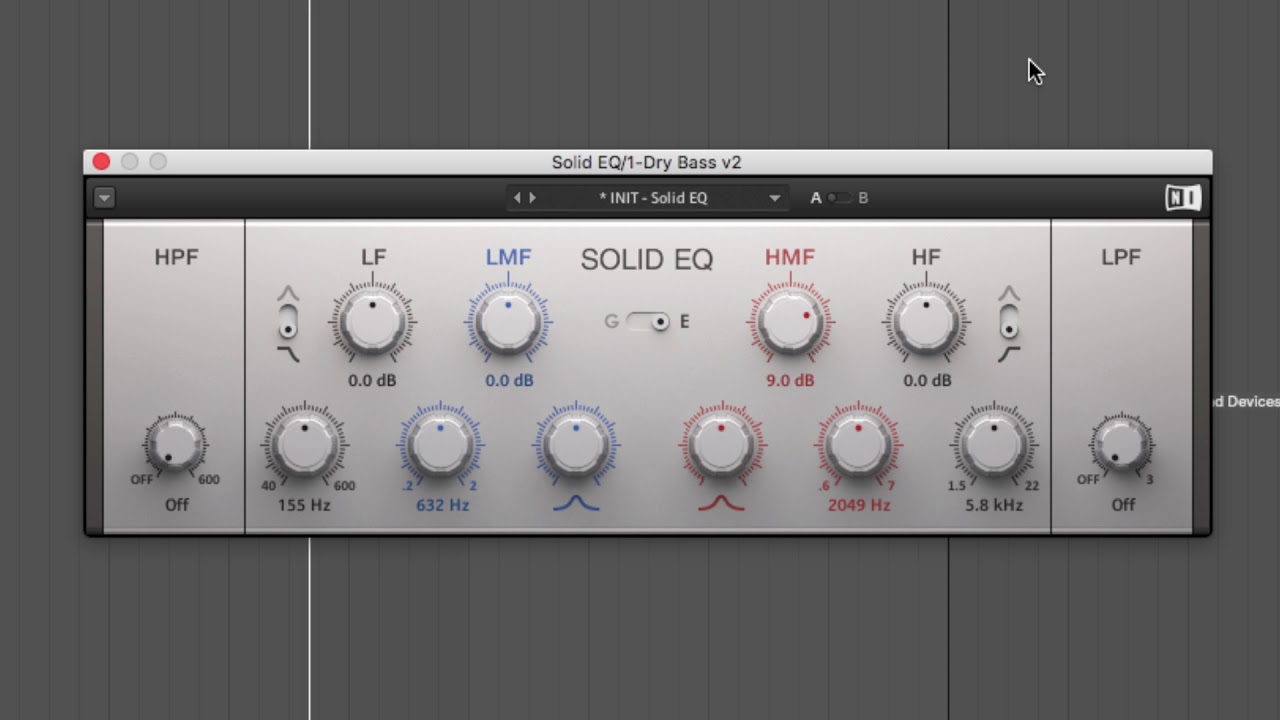The height and width of the screenshot is (720, 1280).
Task: Click the window title Solid EQ/1-Dry Bass v2
Action: coord(646,162)
